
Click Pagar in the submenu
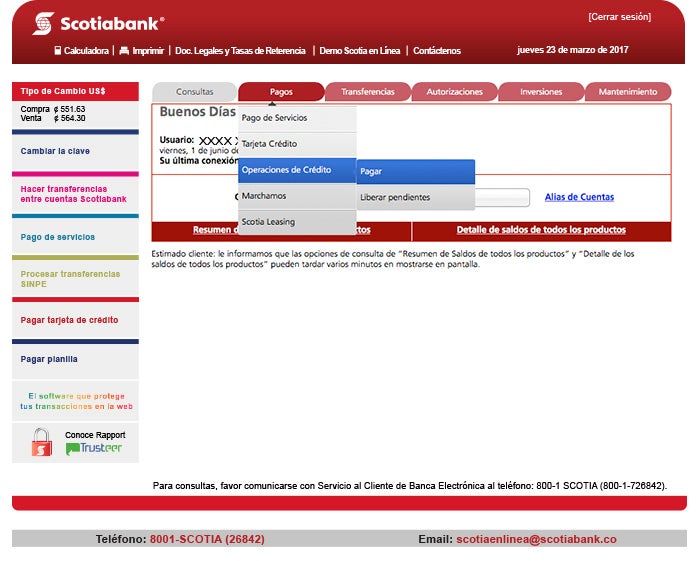click(x=415, y=171)
